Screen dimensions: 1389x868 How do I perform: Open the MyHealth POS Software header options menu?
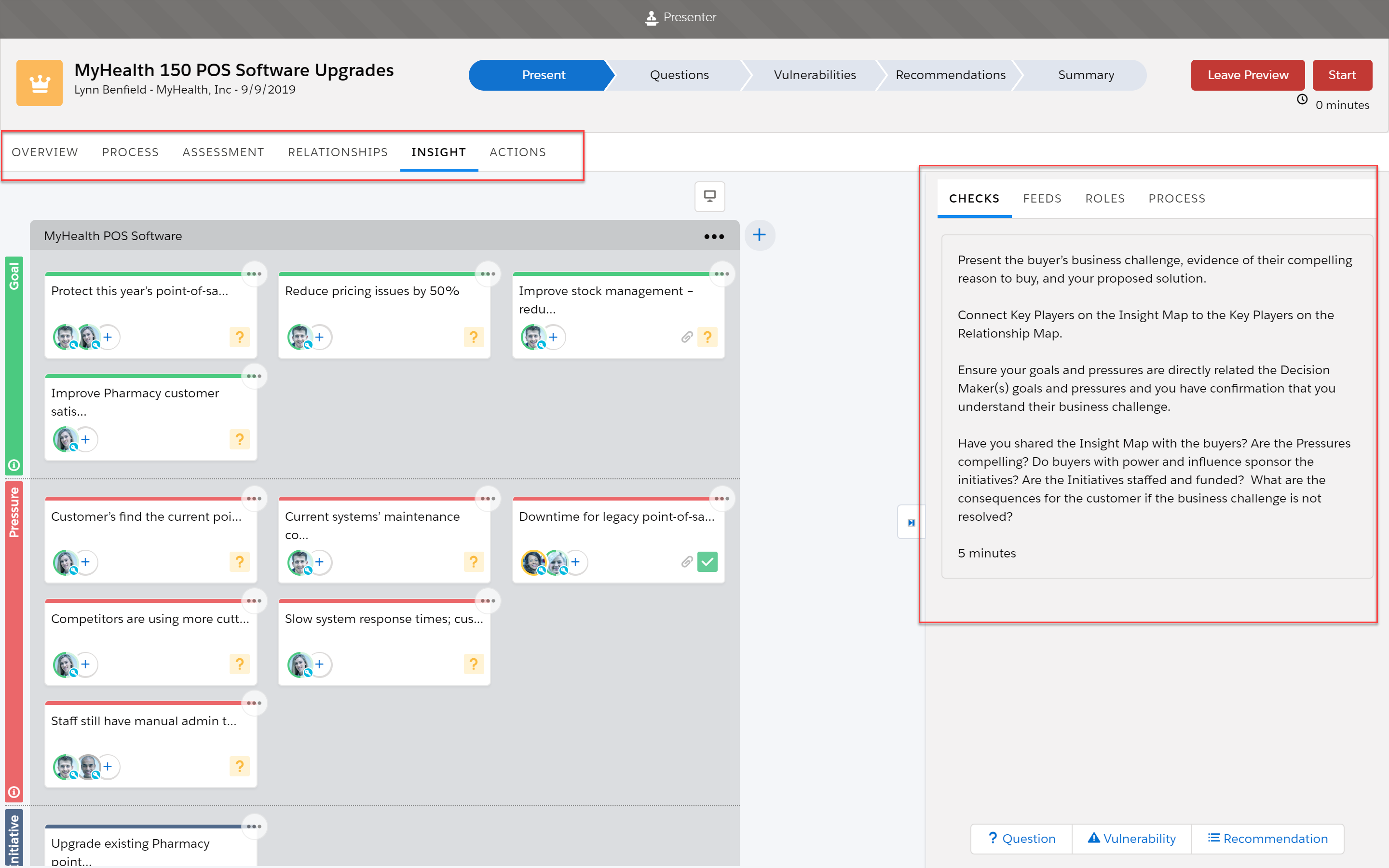click(714, 236)
